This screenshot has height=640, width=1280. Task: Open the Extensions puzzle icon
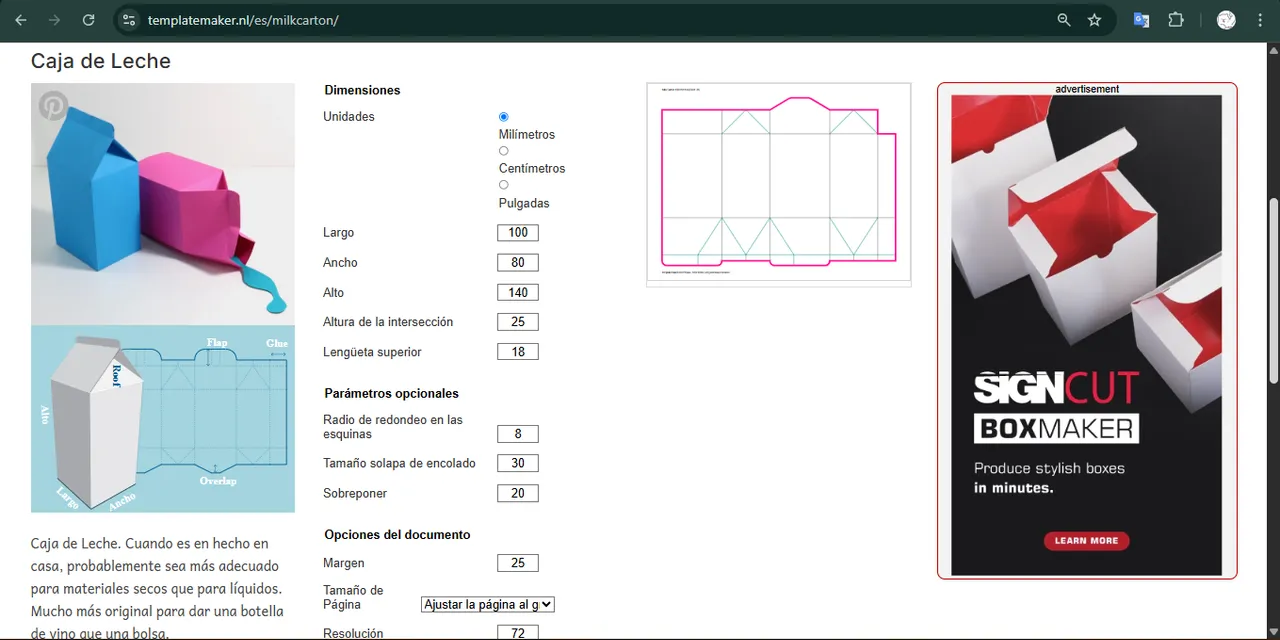1176,20
